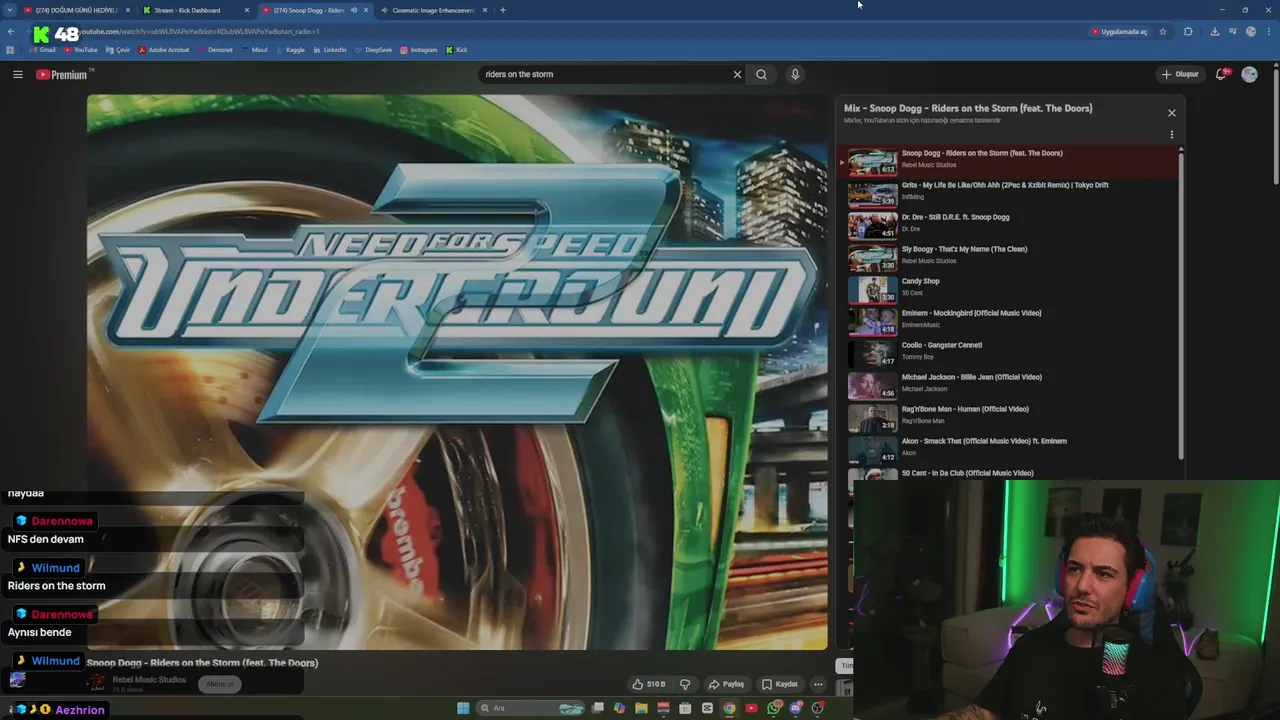This screenshot has width=1280, height=720.
Task: Open the browser extensions puzzle icon
Action: coord(1188,32)
